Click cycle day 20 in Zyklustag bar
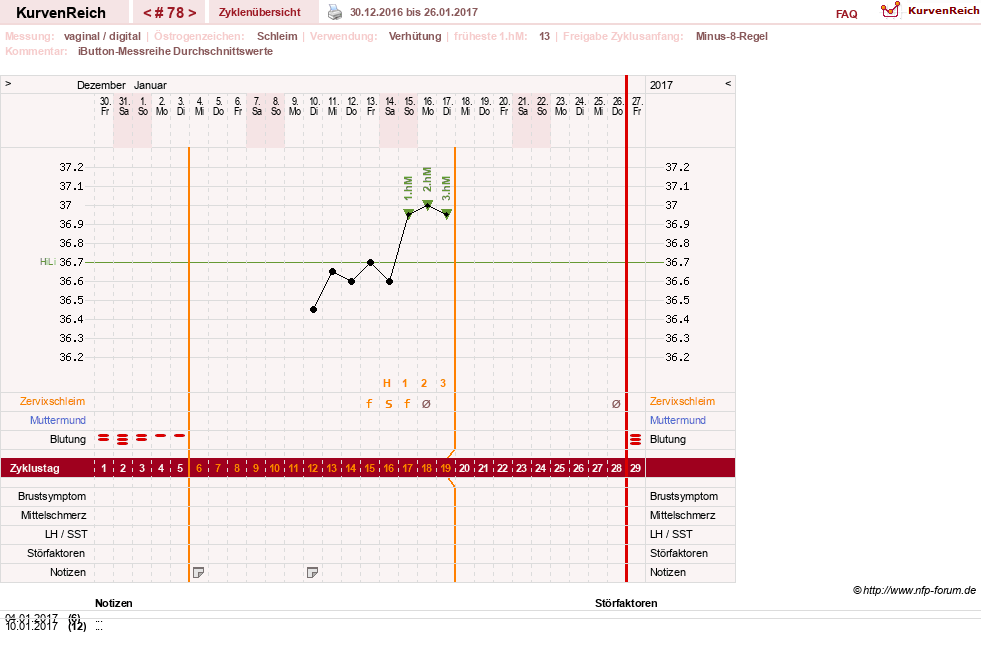The height and width of the screenshot is (662, 981). 464,468
